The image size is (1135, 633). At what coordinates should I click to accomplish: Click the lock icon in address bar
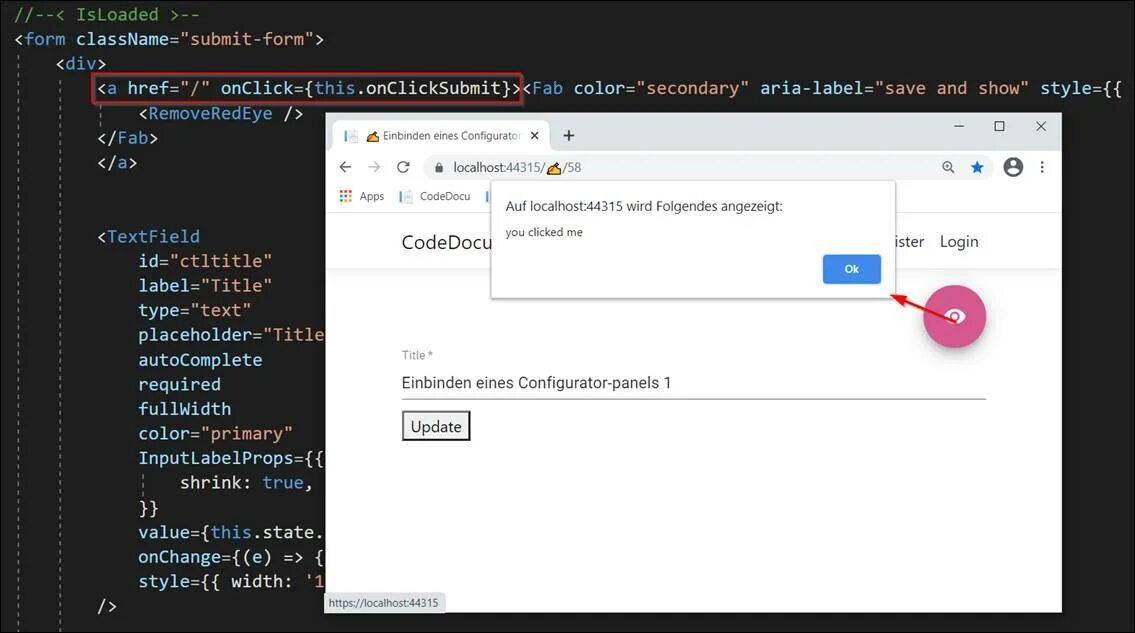tap(439, 167)
